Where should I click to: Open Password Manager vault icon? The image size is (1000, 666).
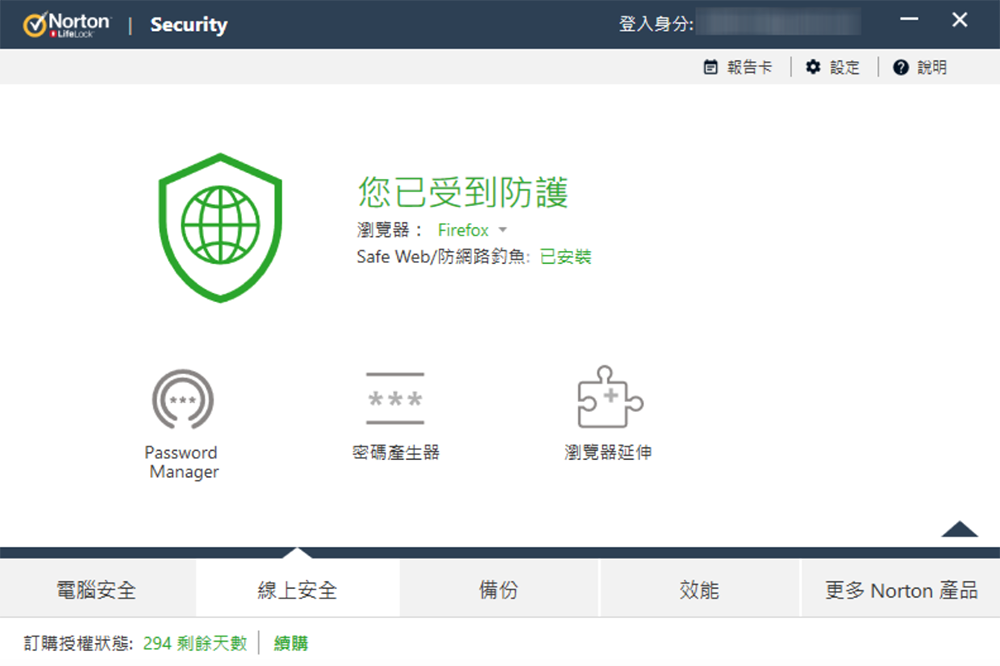click(182, 400)
